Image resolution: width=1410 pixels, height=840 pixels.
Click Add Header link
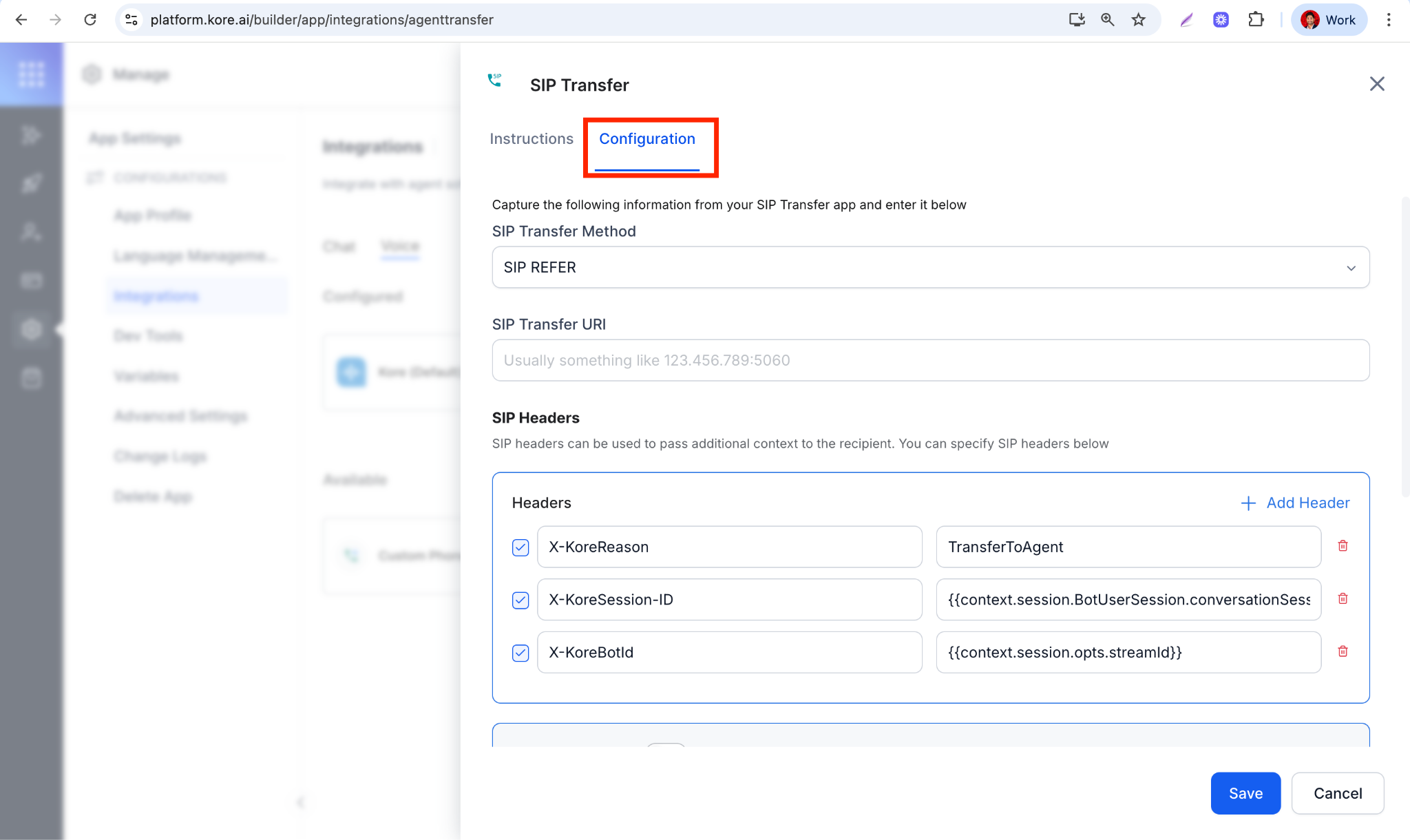[x=1294, y=503]
